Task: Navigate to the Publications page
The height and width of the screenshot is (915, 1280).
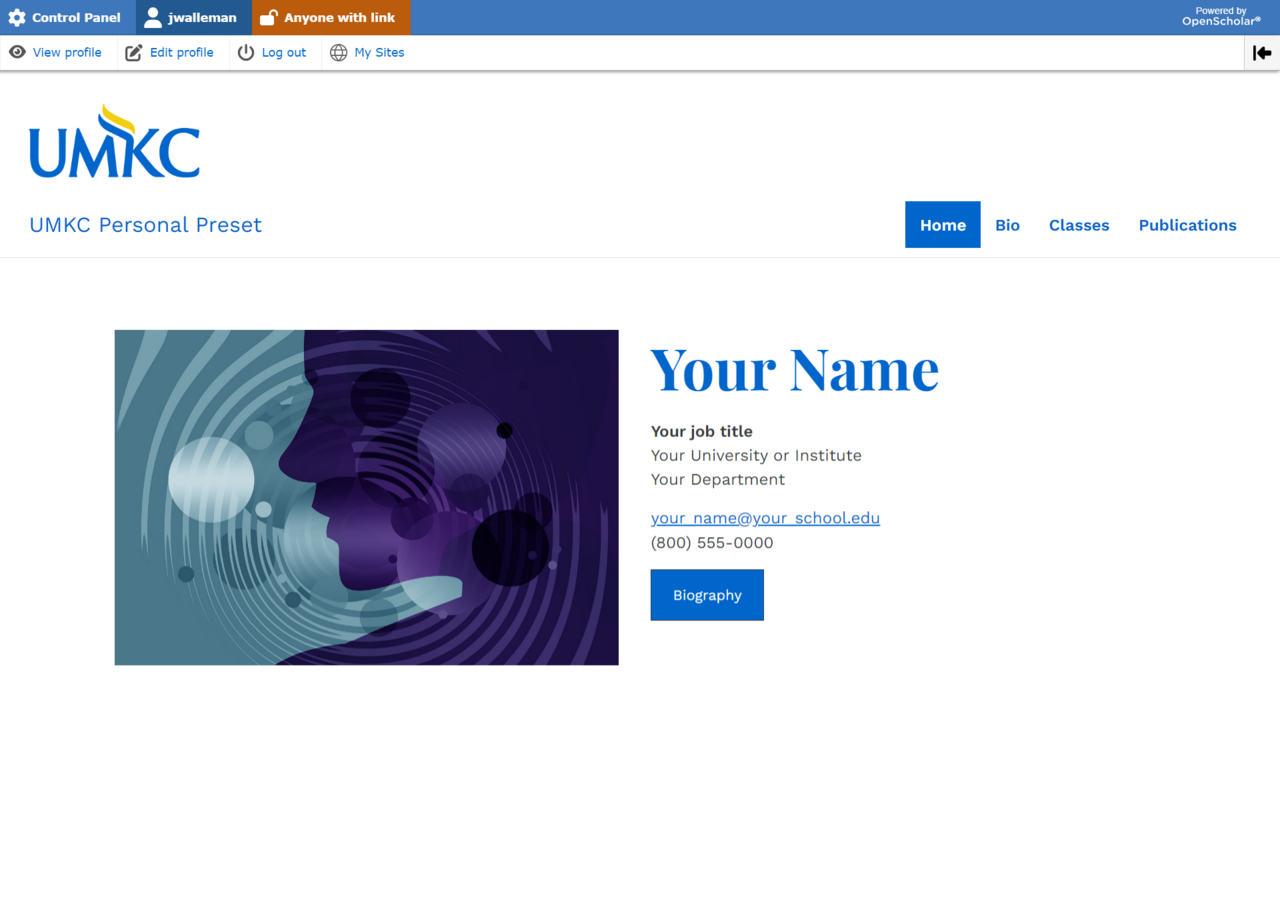Action: 1187,225
